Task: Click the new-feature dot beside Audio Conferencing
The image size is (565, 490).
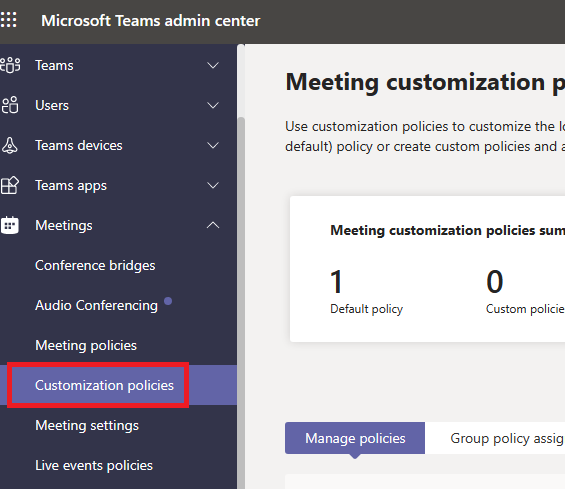Action: 168,300
